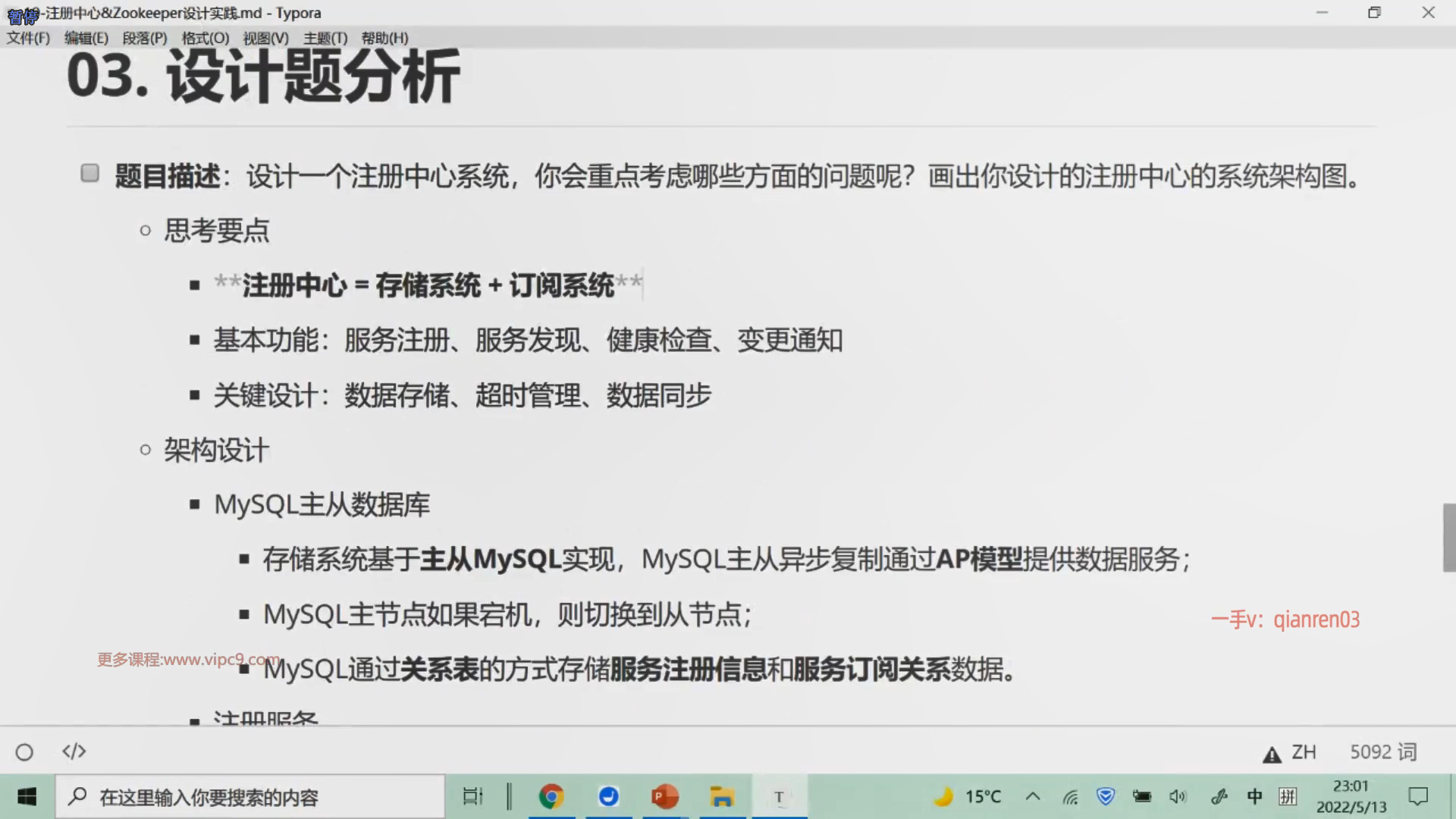Open the 主题(T) menu

[325, 38]
